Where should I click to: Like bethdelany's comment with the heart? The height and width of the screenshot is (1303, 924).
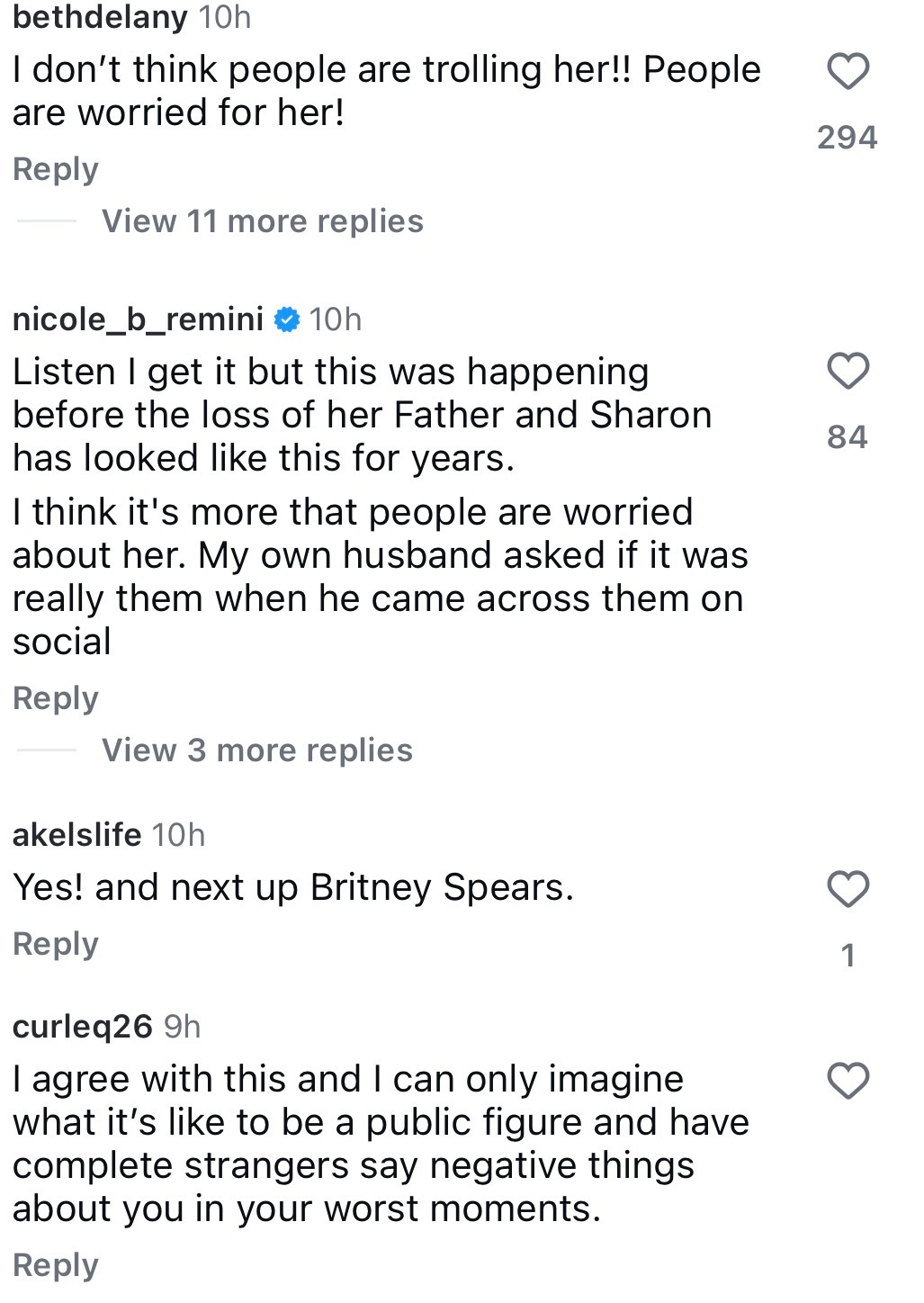(848, 71)
